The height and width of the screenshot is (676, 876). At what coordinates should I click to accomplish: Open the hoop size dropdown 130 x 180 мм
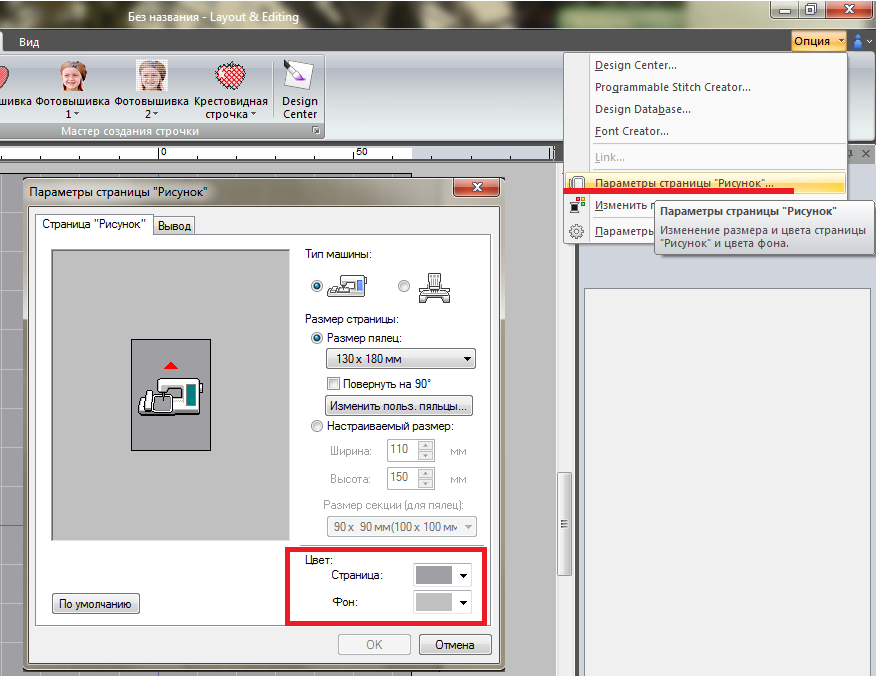[x=401, y=359]
